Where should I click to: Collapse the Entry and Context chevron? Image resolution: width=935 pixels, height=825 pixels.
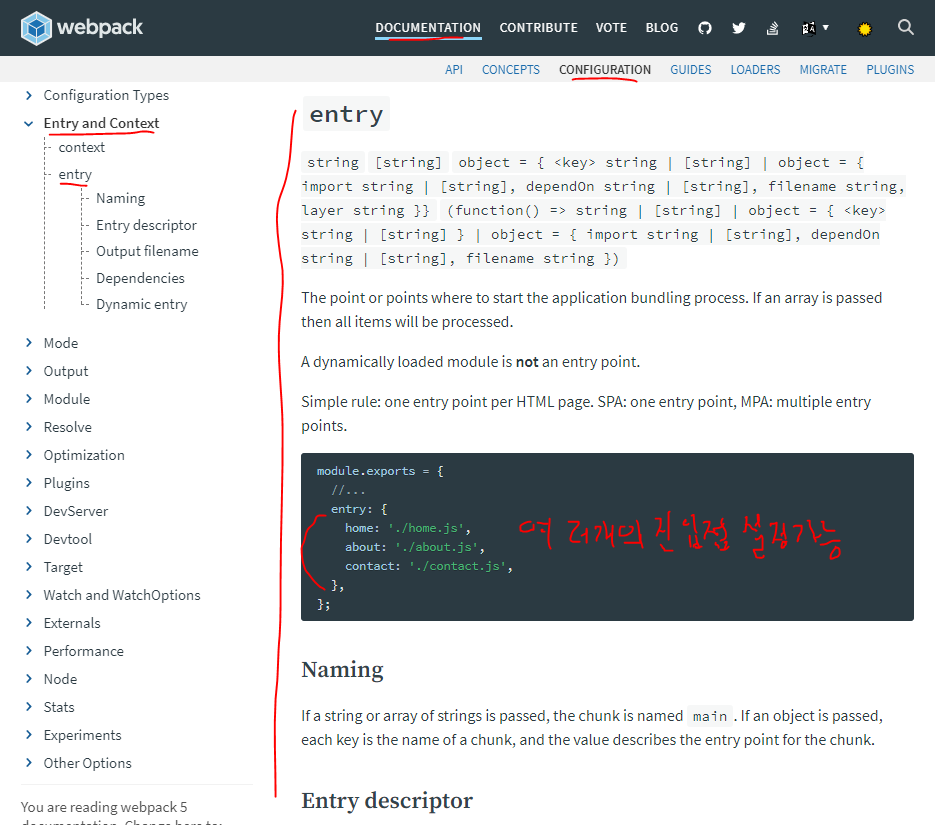click(29, 123)
